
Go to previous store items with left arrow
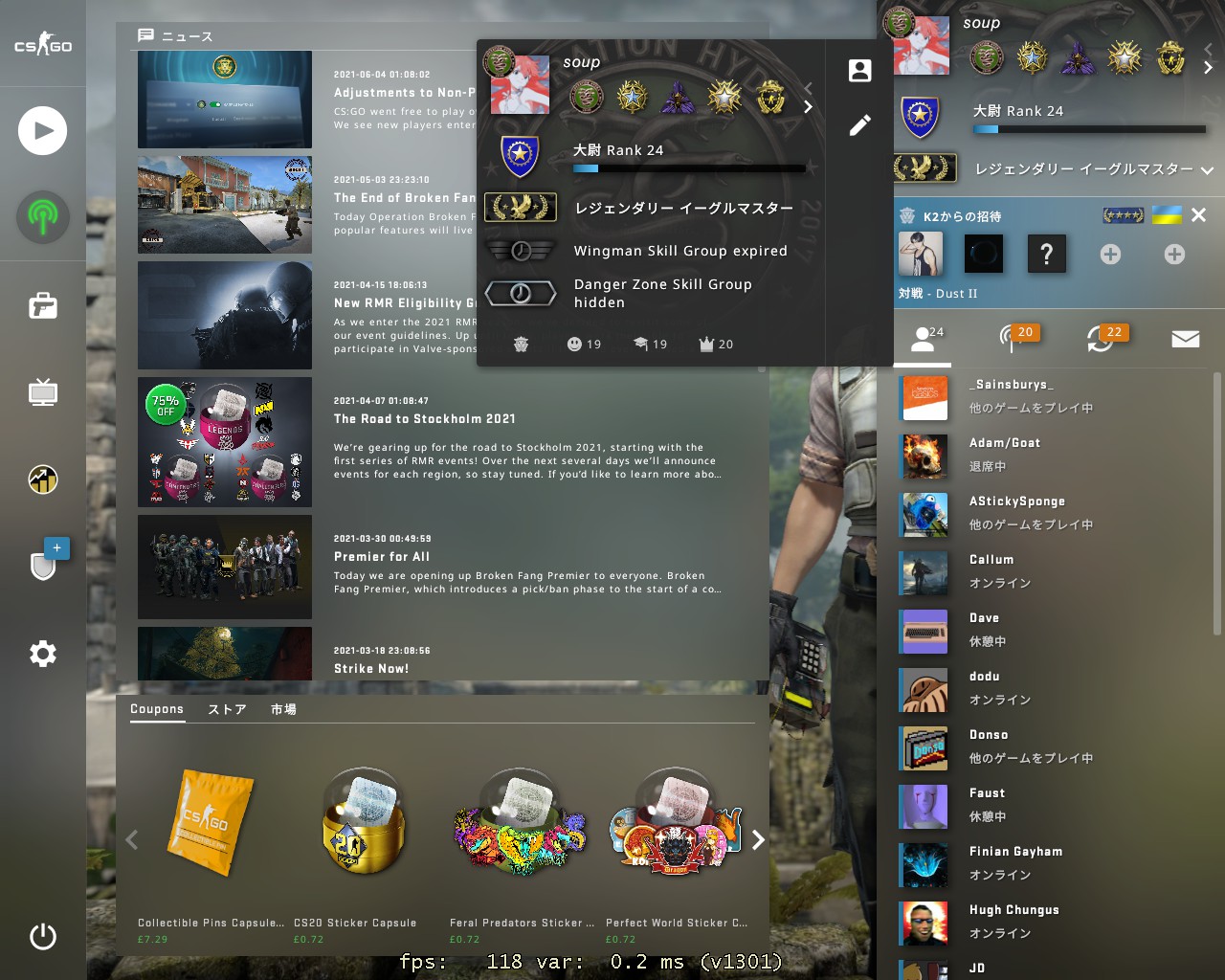click(132, 839)
